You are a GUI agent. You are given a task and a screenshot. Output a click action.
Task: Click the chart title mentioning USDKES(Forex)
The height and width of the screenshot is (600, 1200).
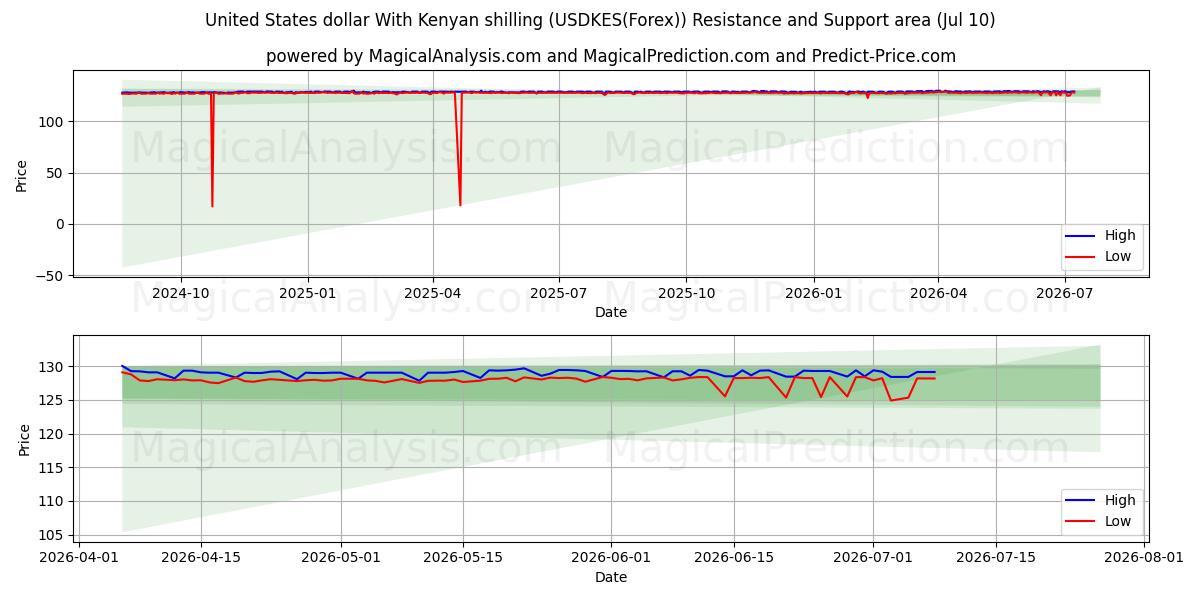tap(600, 20)
